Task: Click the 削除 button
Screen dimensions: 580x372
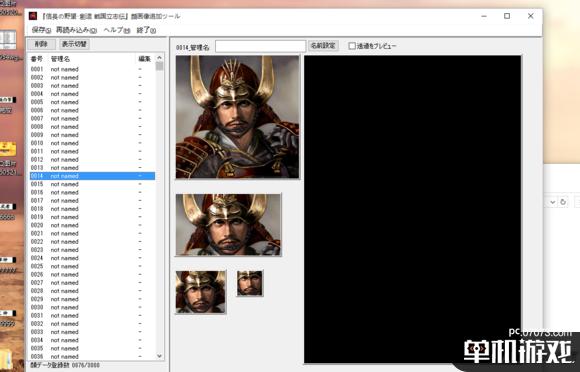Action: click(41, 44)
